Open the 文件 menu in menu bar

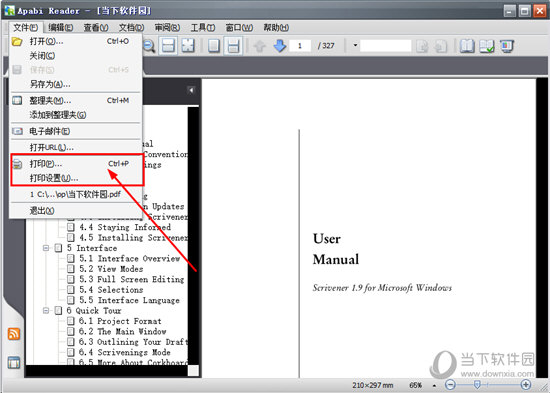(x=25, y=27)
